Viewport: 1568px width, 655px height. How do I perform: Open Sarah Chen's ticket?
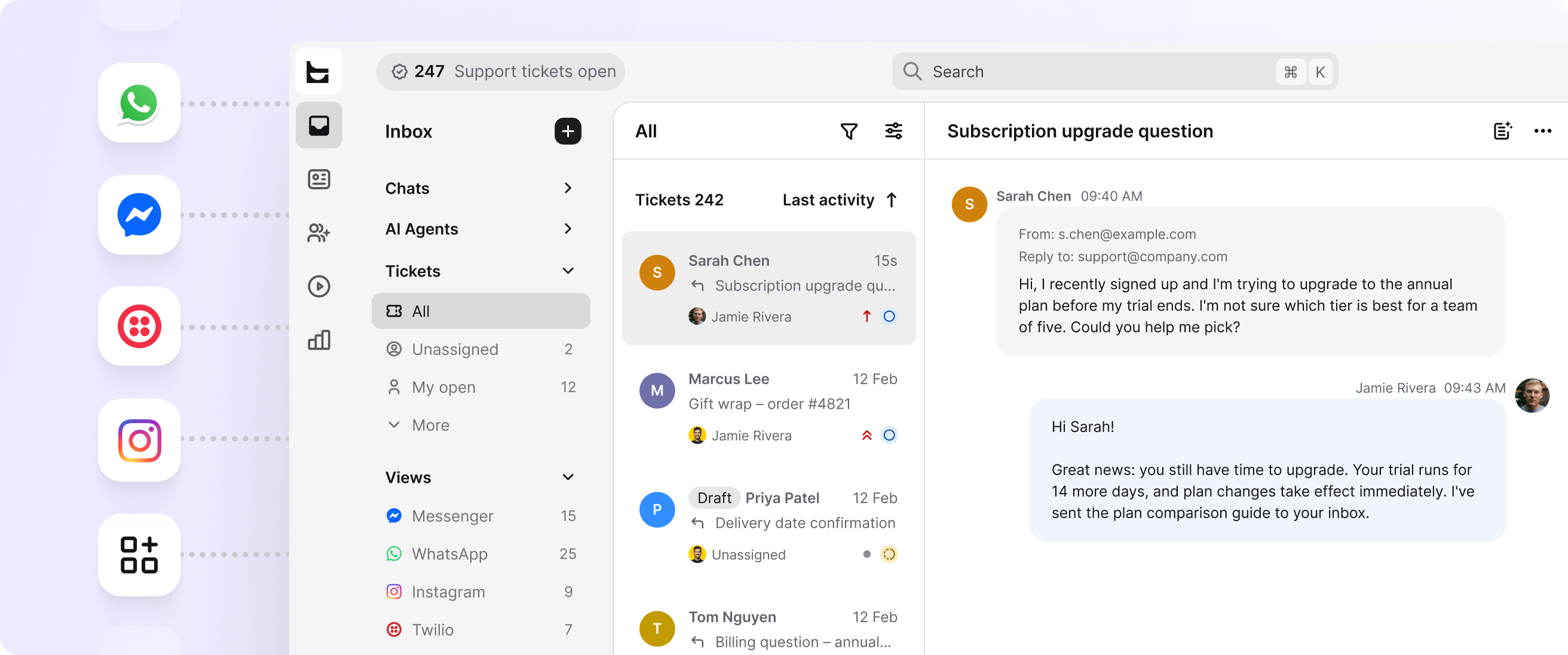point(768,288)
